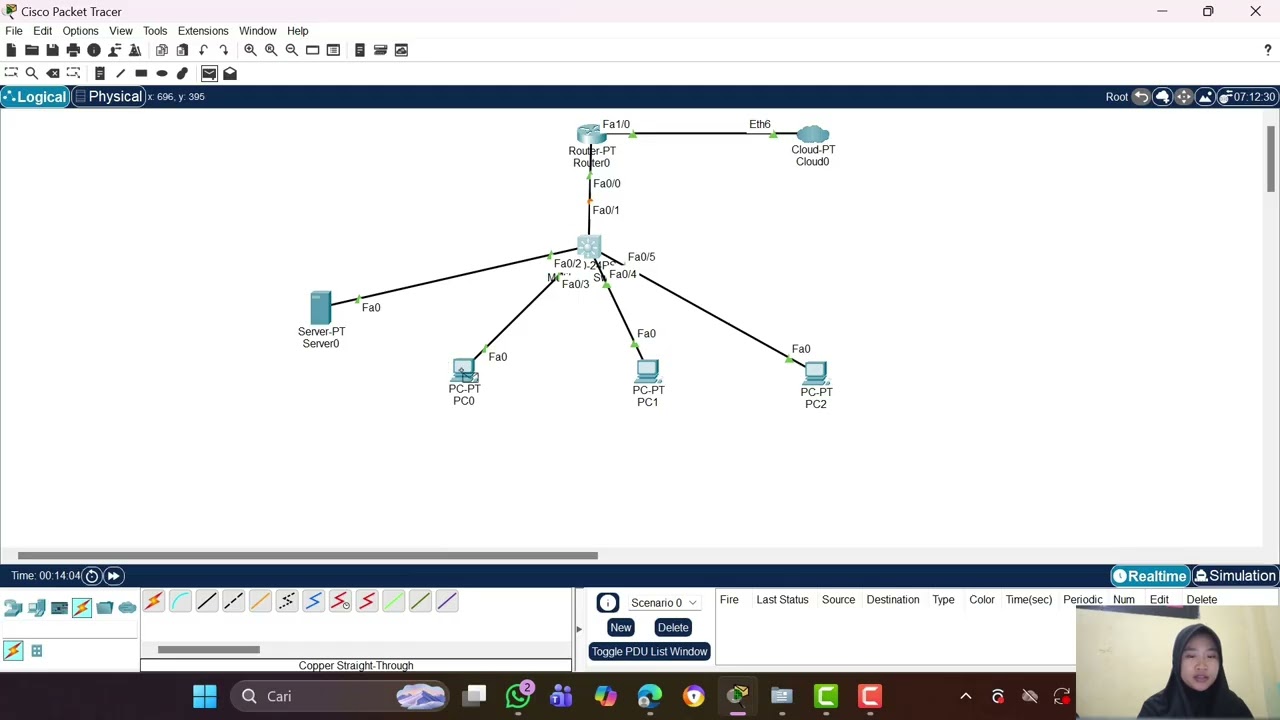
Task: Open the Tools menu
Action: click(155, 31)
